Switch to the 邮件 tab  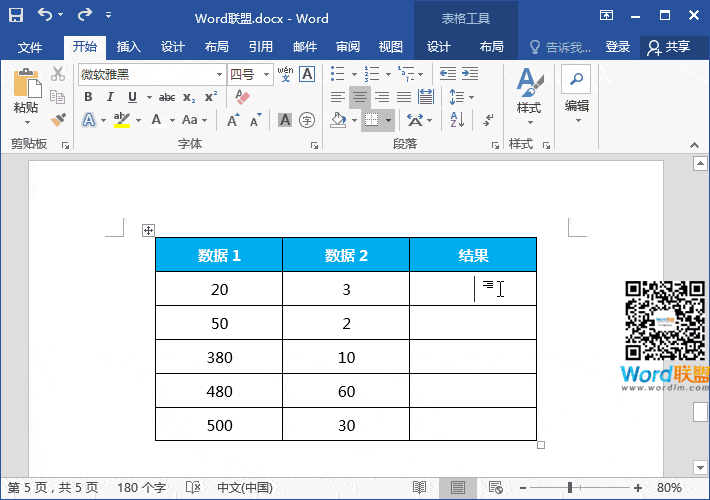[x=305, y=47]
